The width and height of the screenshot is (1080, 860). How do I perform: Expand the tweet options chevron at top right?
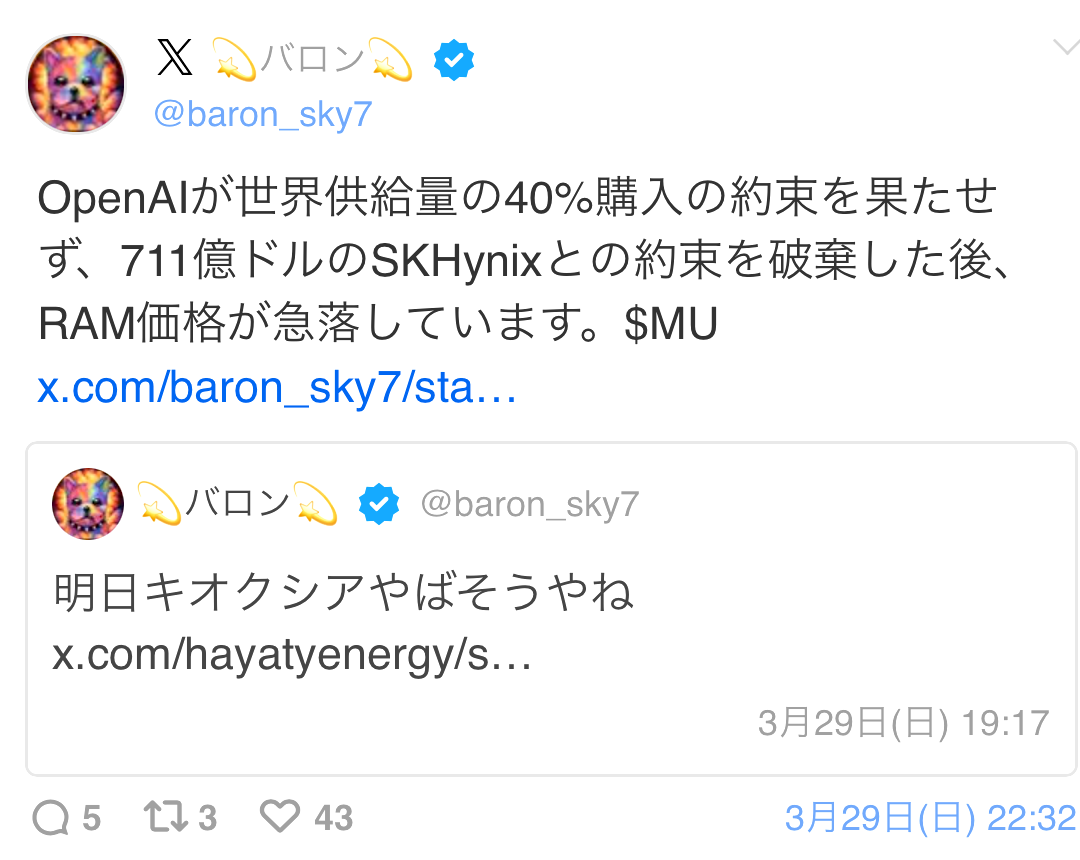pos(1066,47)
